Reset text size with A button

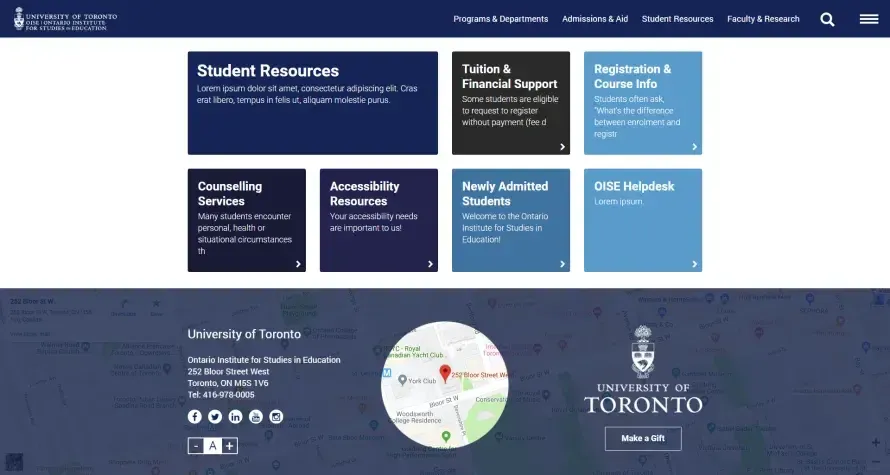(x=213, y=446)
